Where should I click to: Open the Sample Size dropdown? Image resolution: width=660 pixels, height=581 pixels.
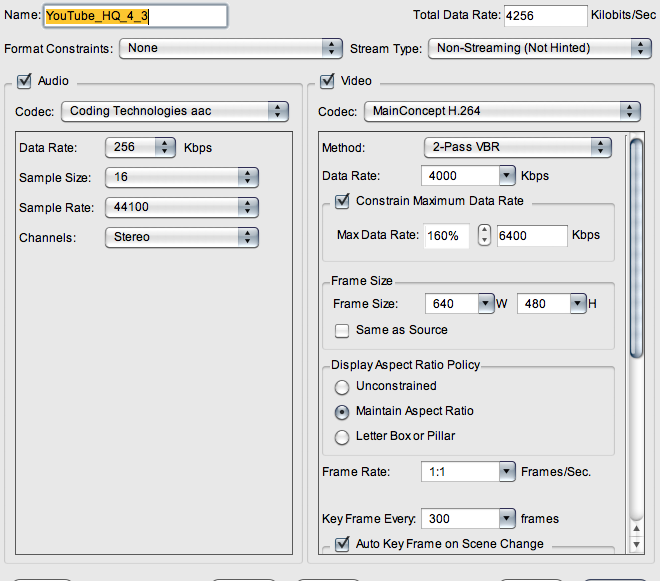[x=181, y=178]
